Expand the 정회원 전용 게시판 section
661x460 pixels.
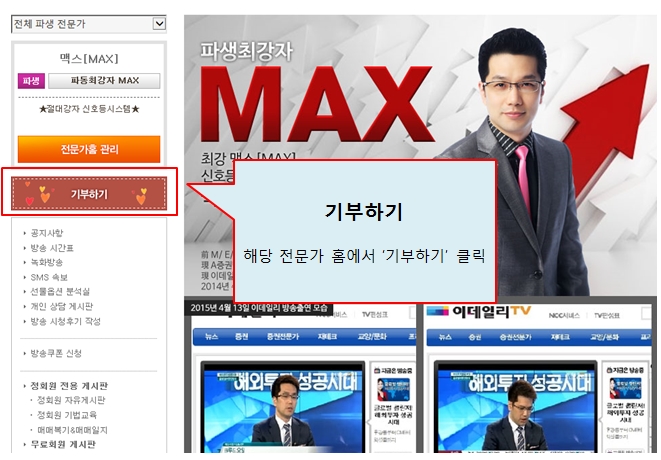[x=69, y=385]
